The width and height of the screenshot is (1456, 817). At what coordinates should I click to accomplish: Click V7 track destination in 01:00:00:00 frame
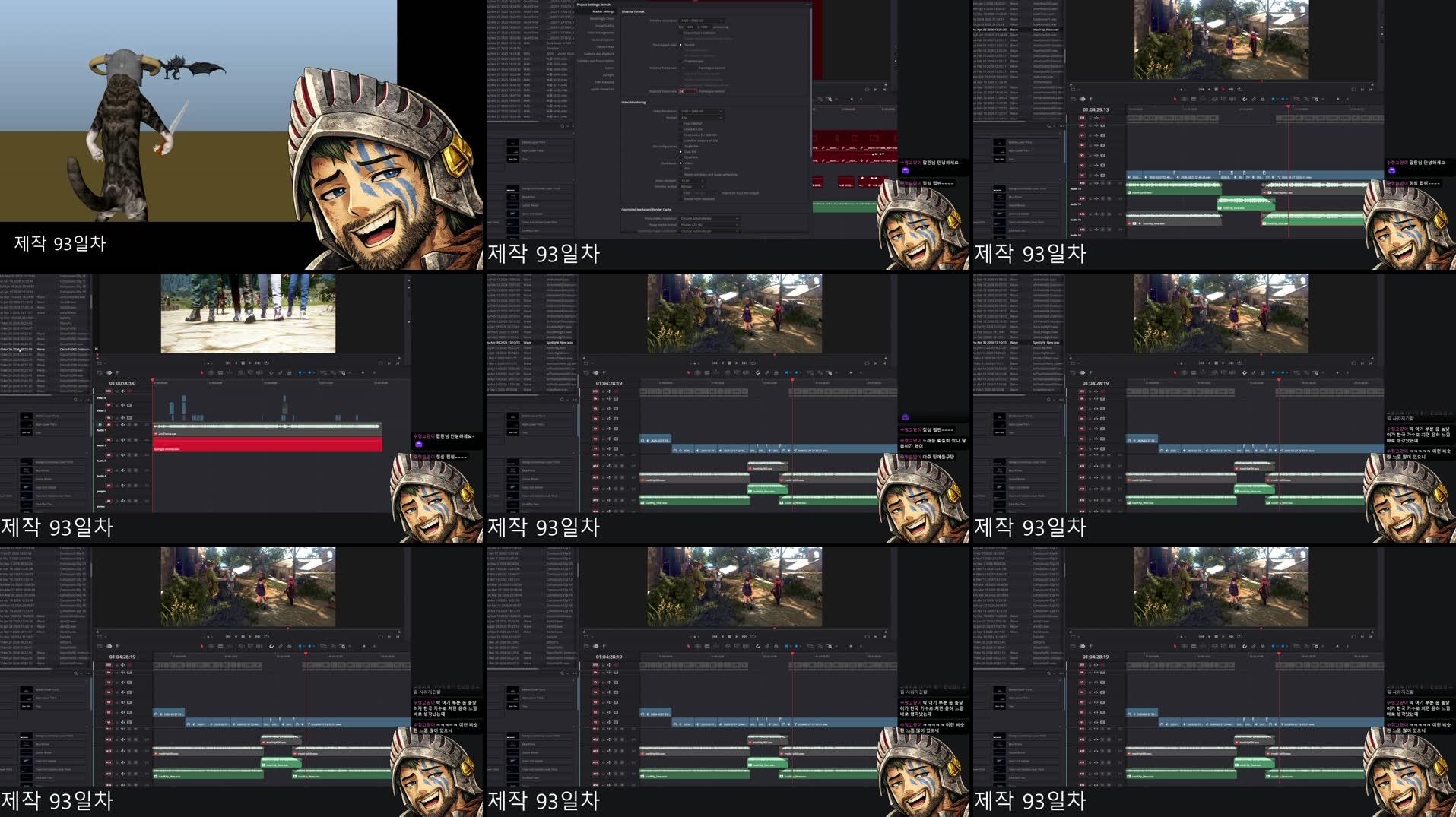tap(109, 405)
